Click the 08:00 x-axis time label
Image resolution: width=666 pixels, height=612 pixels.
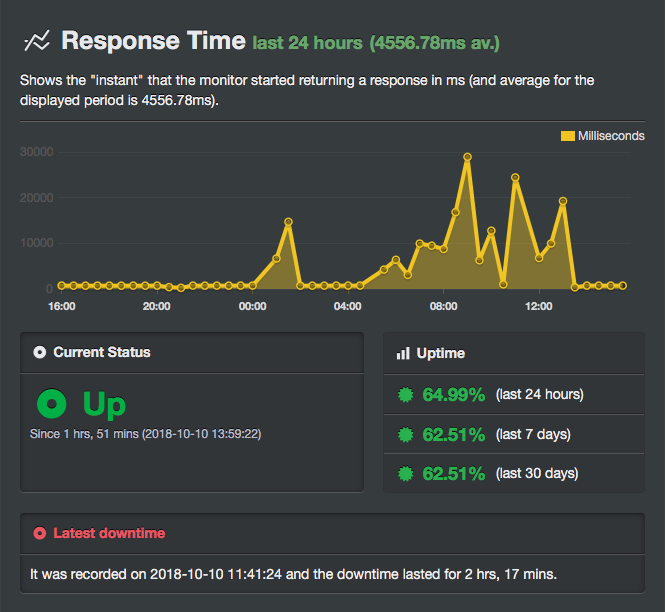coord(443,306)
